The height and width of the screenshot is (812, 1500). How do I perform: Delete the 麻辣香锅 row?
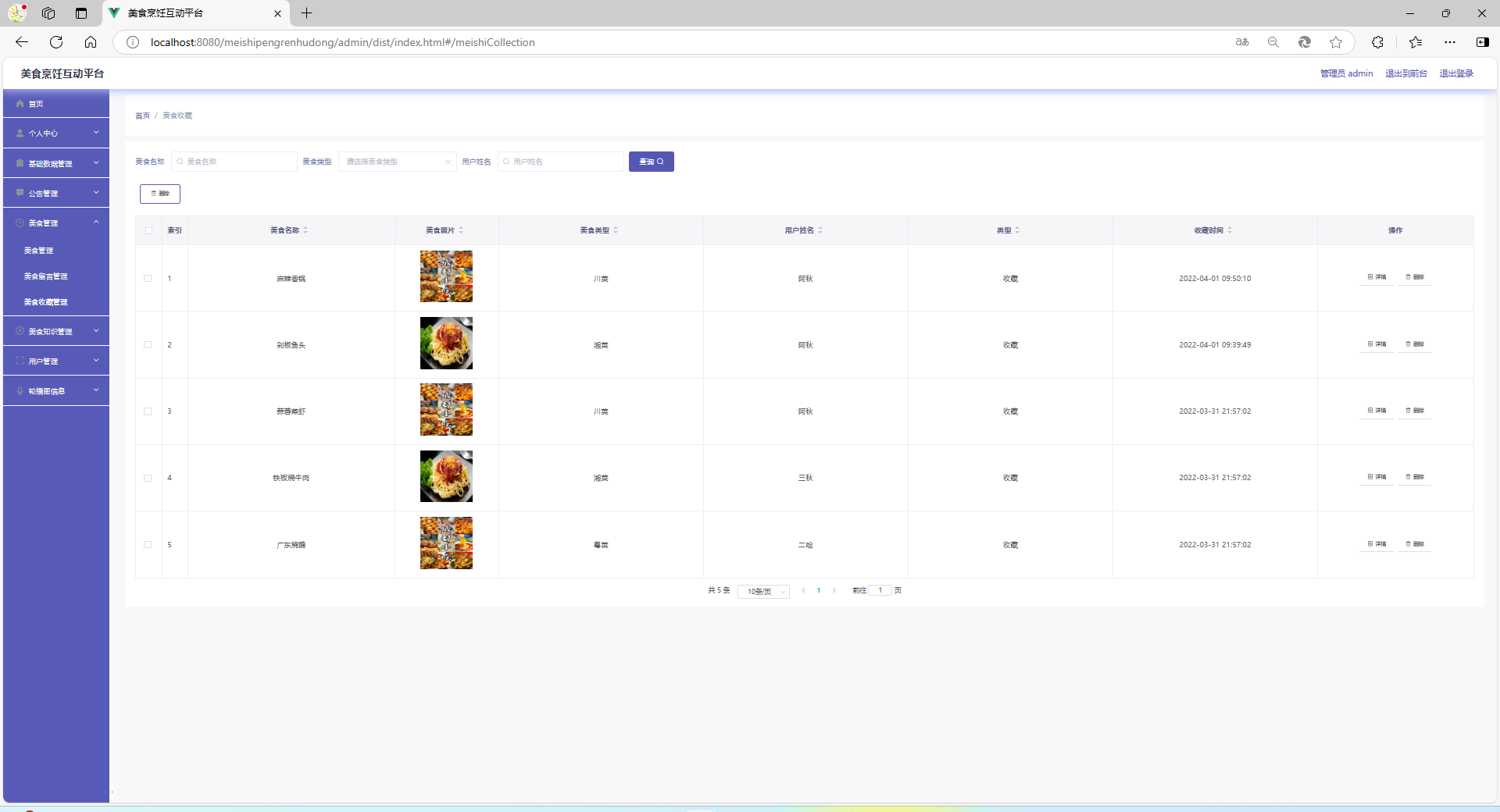1415,277
